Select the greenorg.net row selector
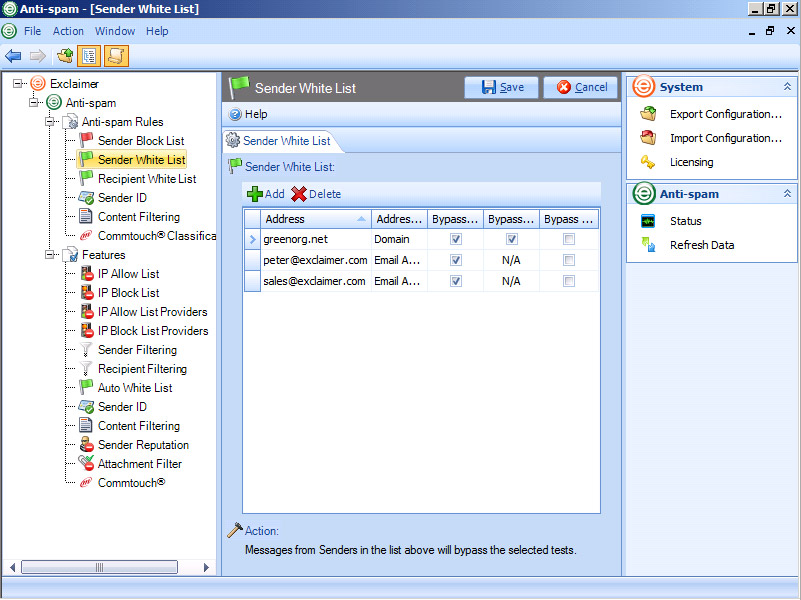 (x=252, y=239)
